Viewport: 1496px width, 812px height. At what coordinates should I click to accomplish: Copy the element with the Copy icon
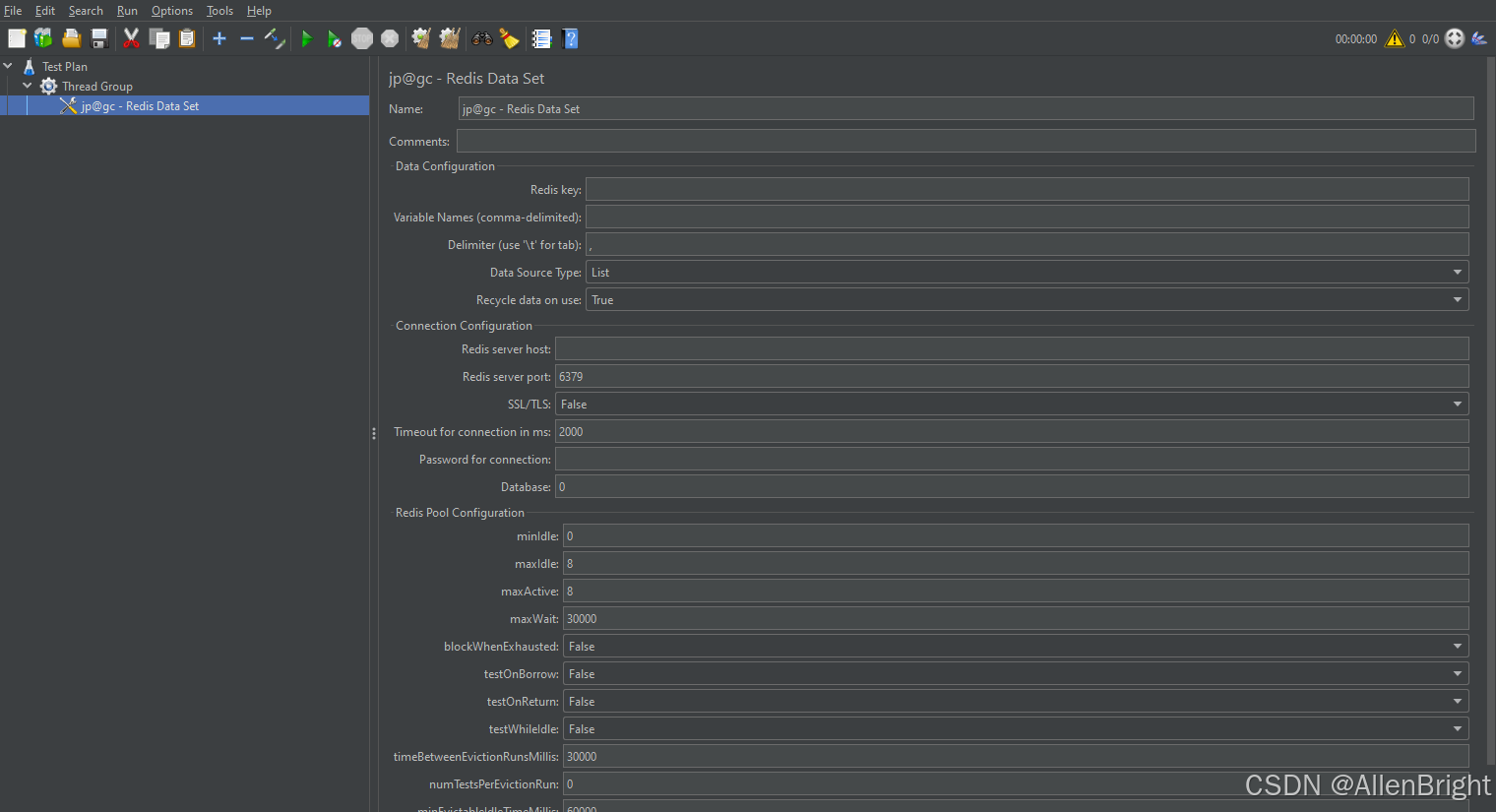click(159, 38)
